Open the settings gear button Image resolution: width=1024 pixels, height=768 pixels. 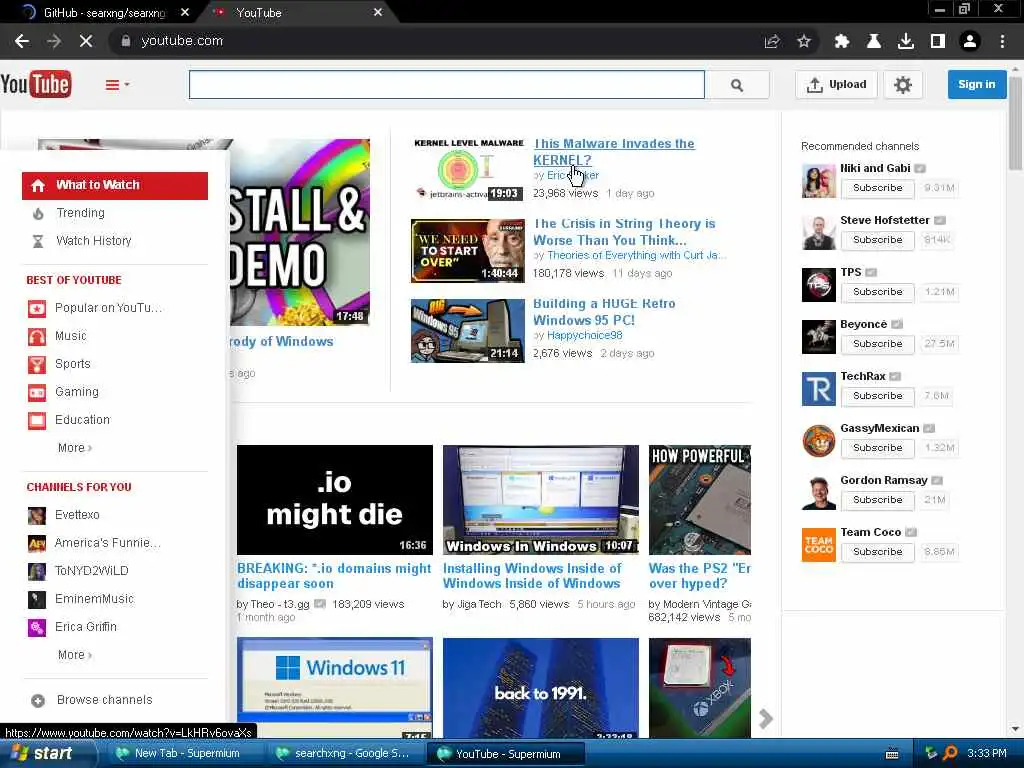(x=903, y=84)
